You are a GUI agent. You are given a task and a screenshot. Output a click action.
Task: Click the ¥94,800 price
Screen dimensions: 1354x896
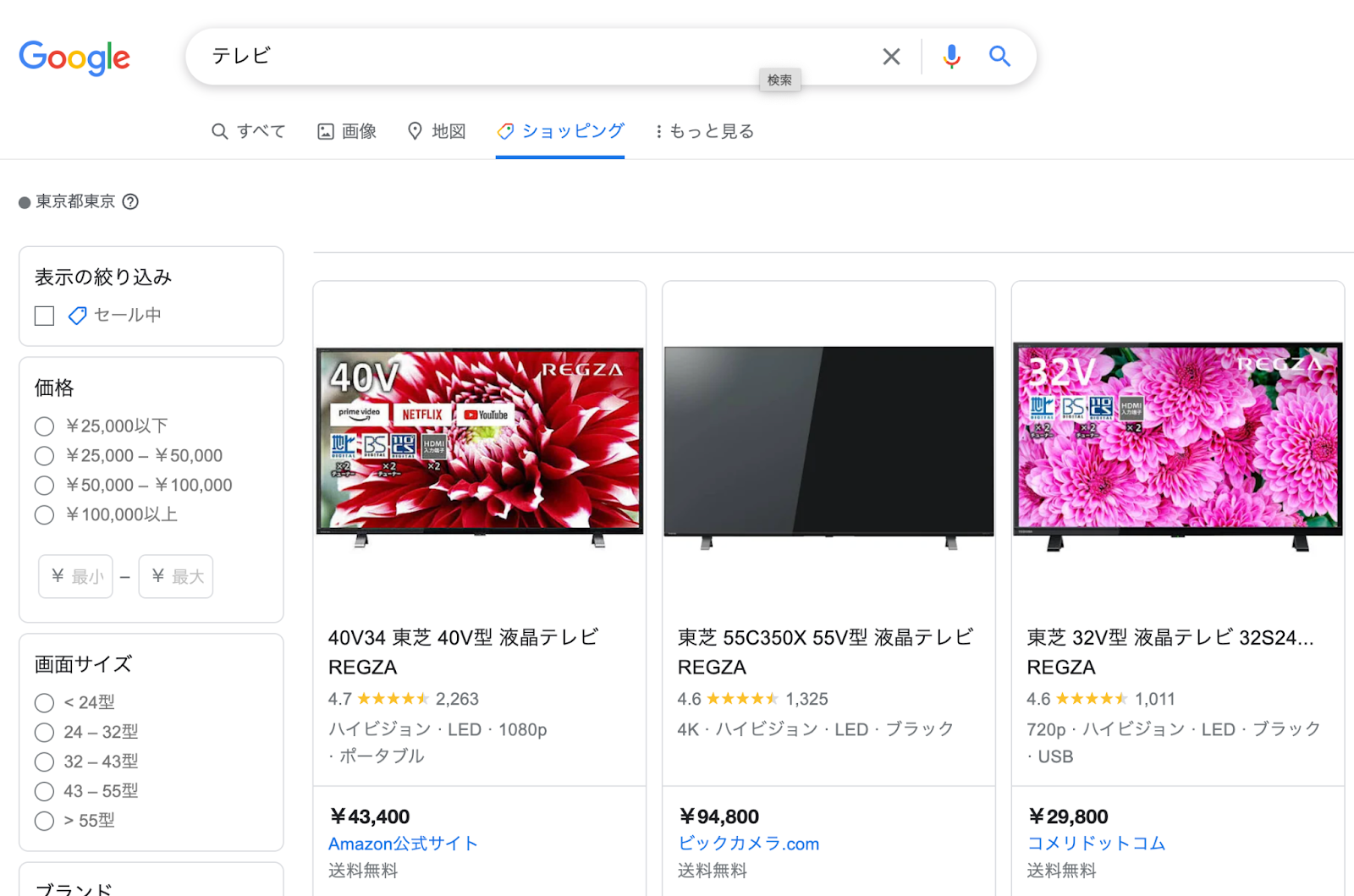coord(718,816)
